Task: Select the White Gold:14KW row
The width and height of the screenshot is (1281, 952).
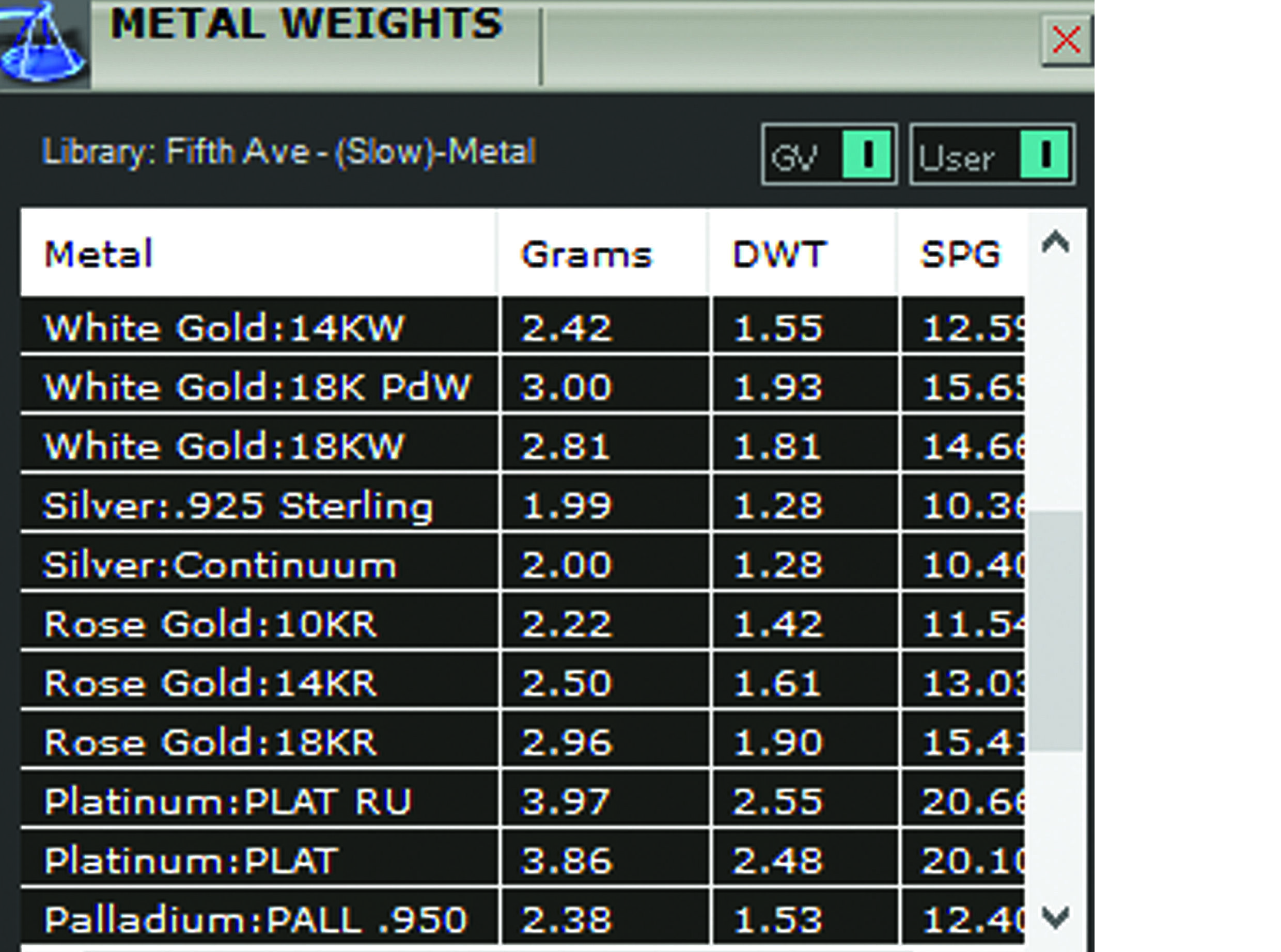Action: click(225, 327)
